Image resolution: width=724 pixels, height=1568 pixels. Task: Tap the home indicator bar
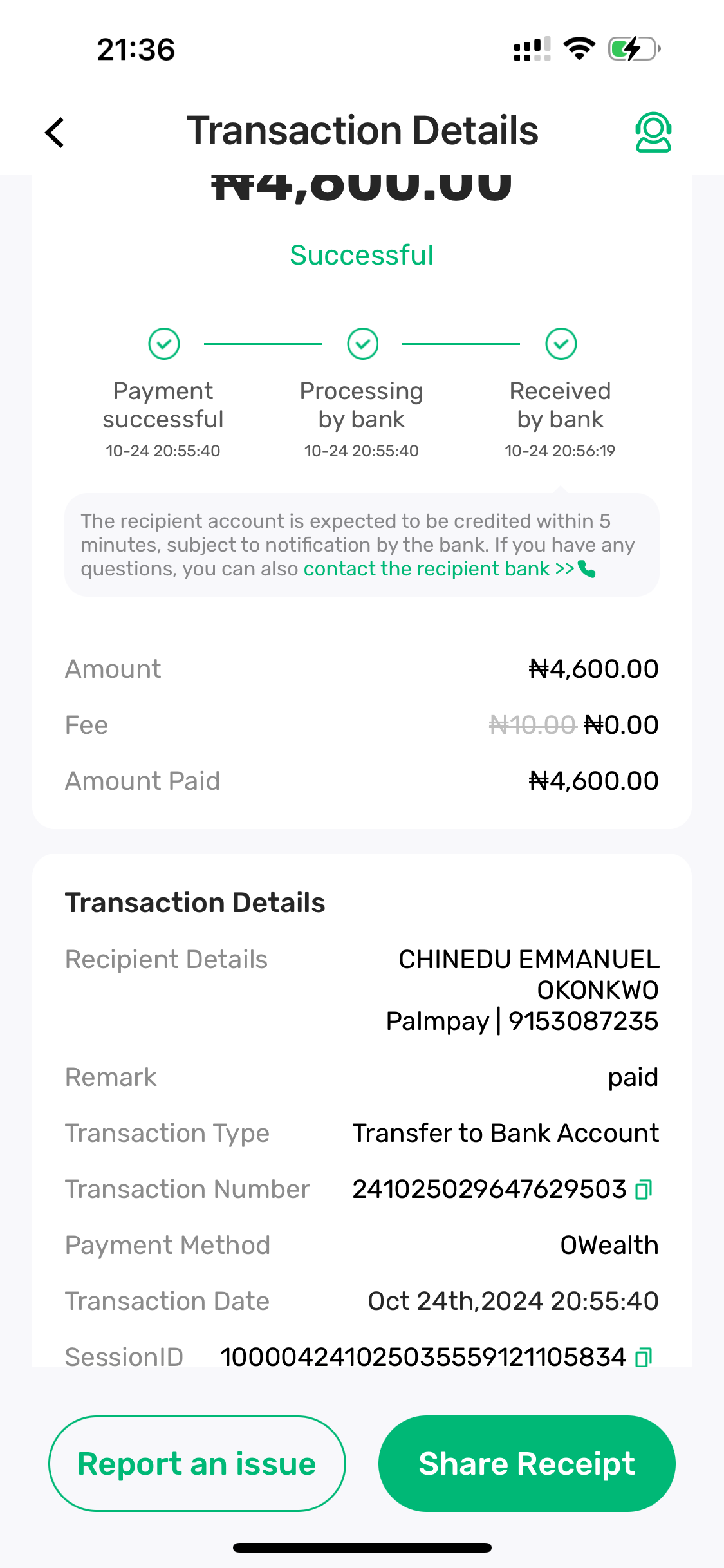click(x=362, y=1547)
